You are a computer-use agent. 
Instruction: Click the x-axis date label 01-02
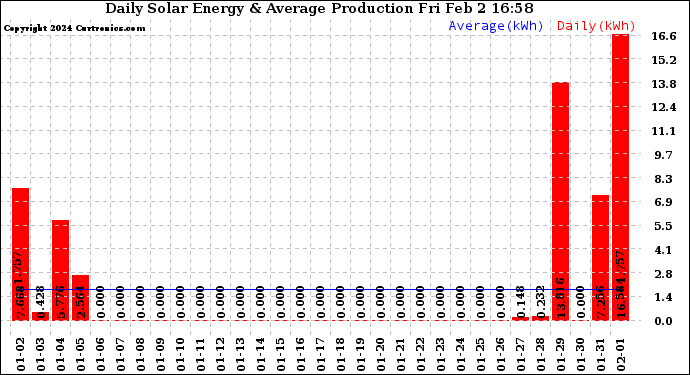click(x=21, y=355)
